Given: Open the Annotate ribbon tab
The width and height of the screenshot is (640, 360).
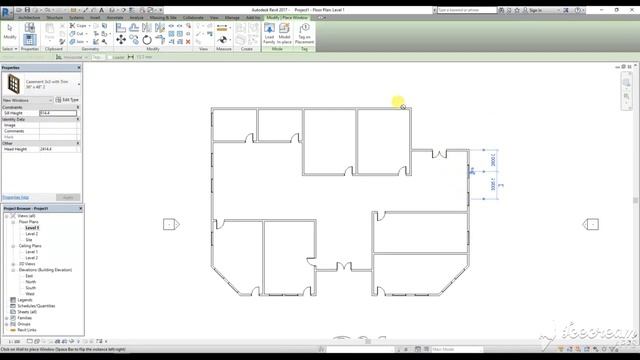Looking at the screenshot, I should [115, 18].
